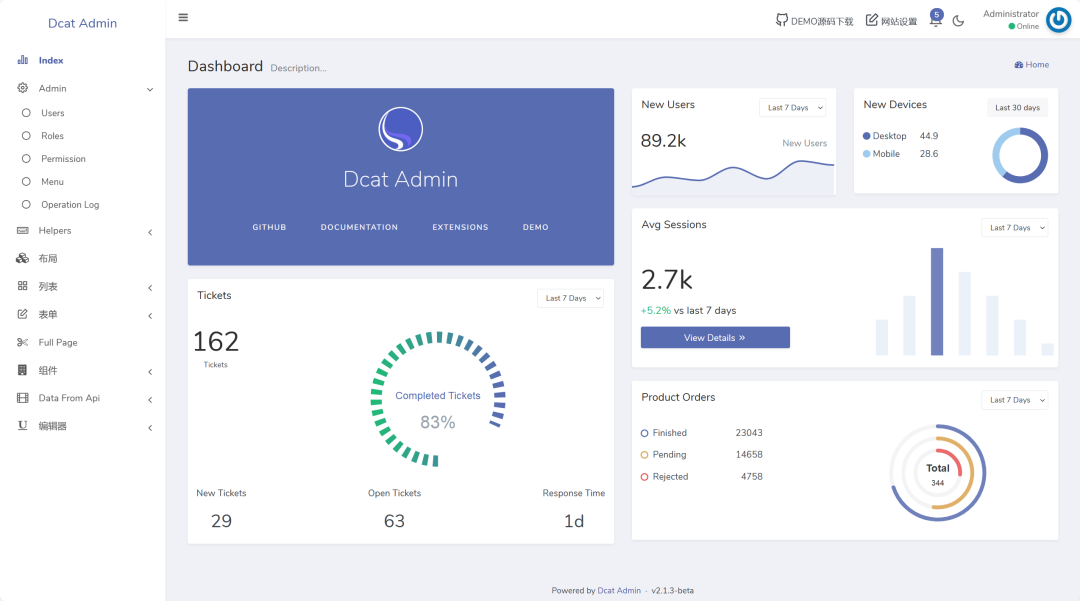Expand the 列表 menu arrow
1080x601 pixels.
149,288
